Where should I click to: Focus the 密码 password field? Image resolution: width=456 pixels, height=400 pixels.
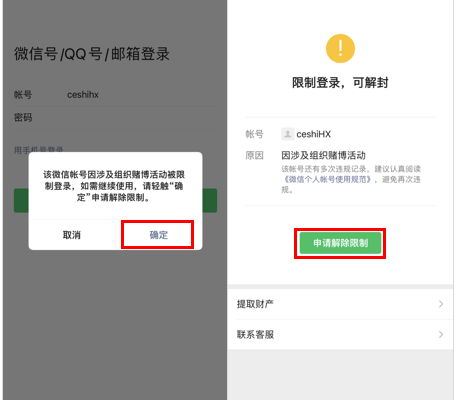[115, 118]
